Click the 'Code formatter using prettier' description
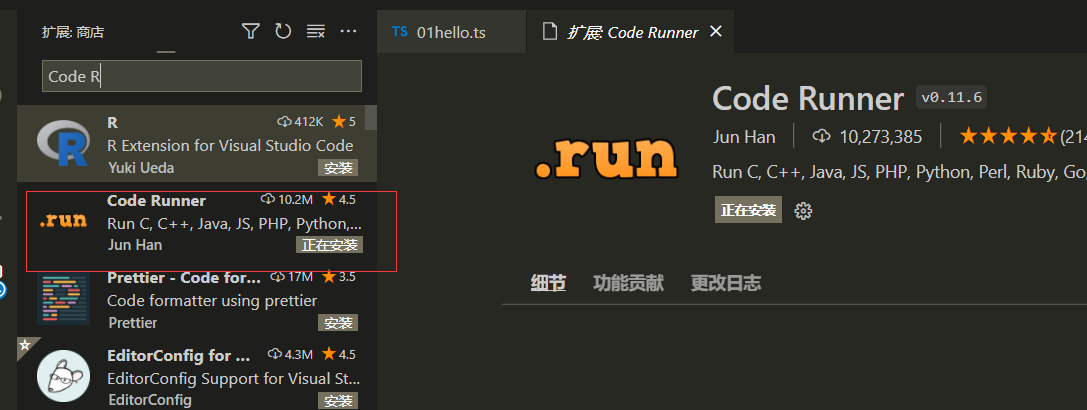 coord(212,300)
